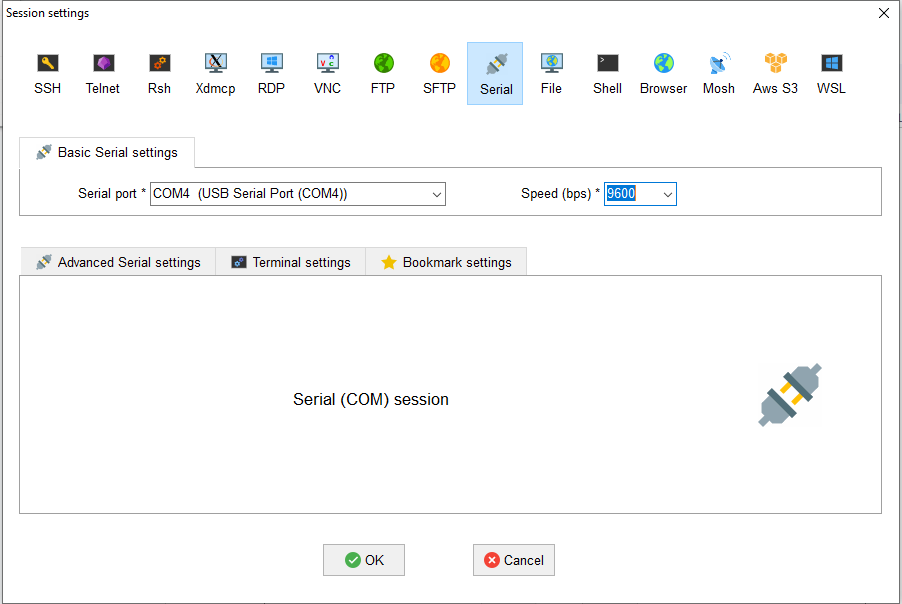
Task: Click the FTP session icon
Action: [383, 73]
